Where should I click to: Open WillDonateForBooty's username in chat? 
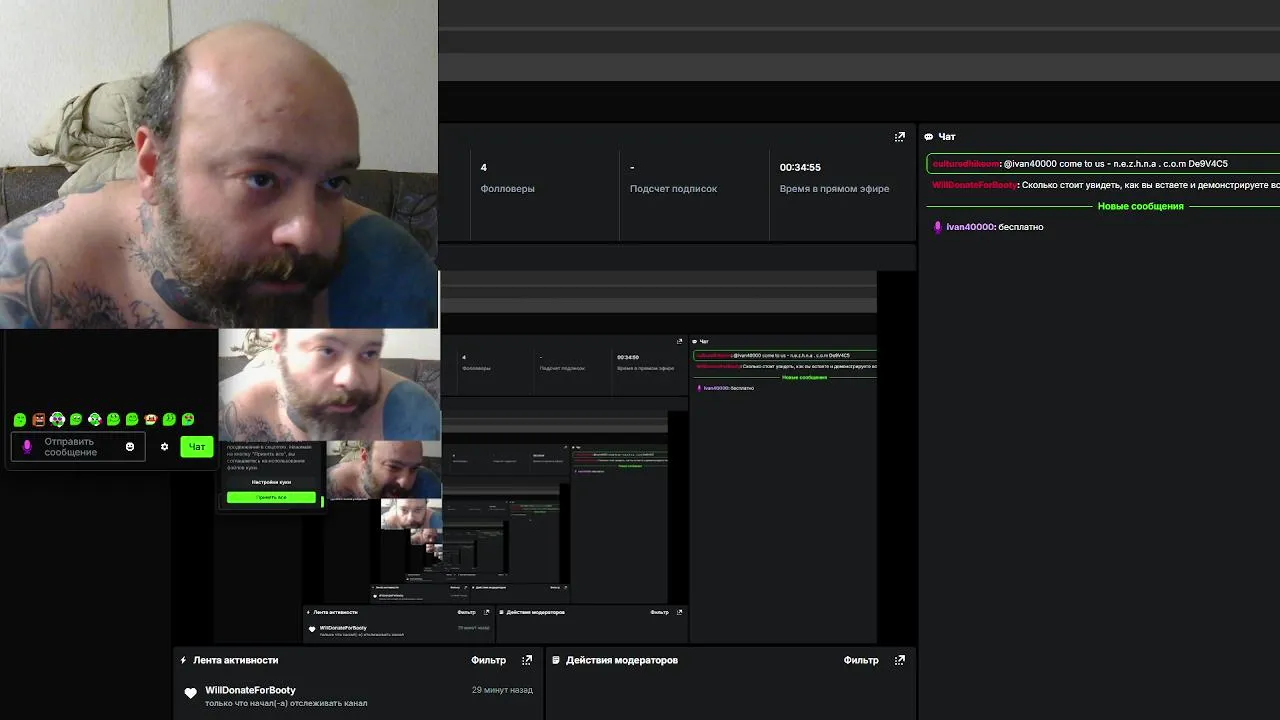(975, 185)
